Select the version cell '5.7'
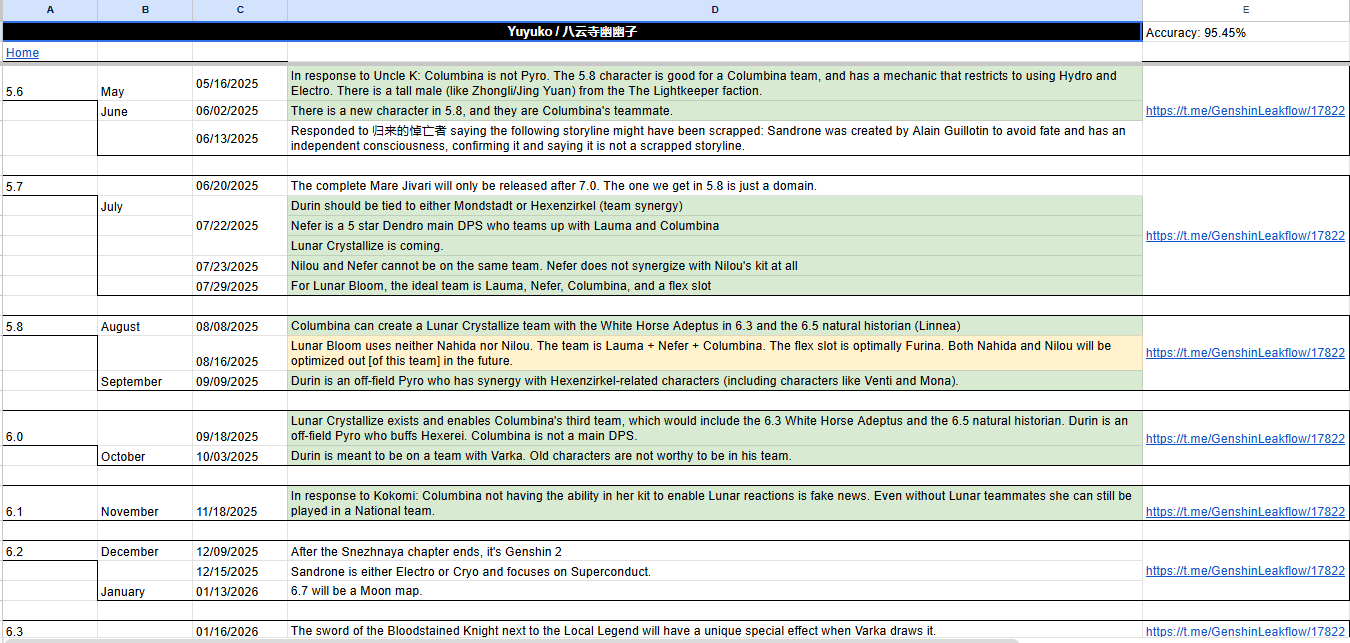Viewport: 1350px width, 643px height. (50, 186)
